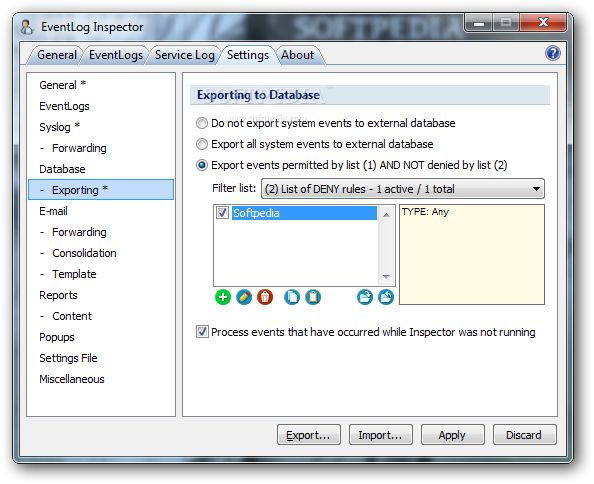The height and width of the screenshot is (484, 594).
Task: Switch to the Settings tab
Action: 248,55
